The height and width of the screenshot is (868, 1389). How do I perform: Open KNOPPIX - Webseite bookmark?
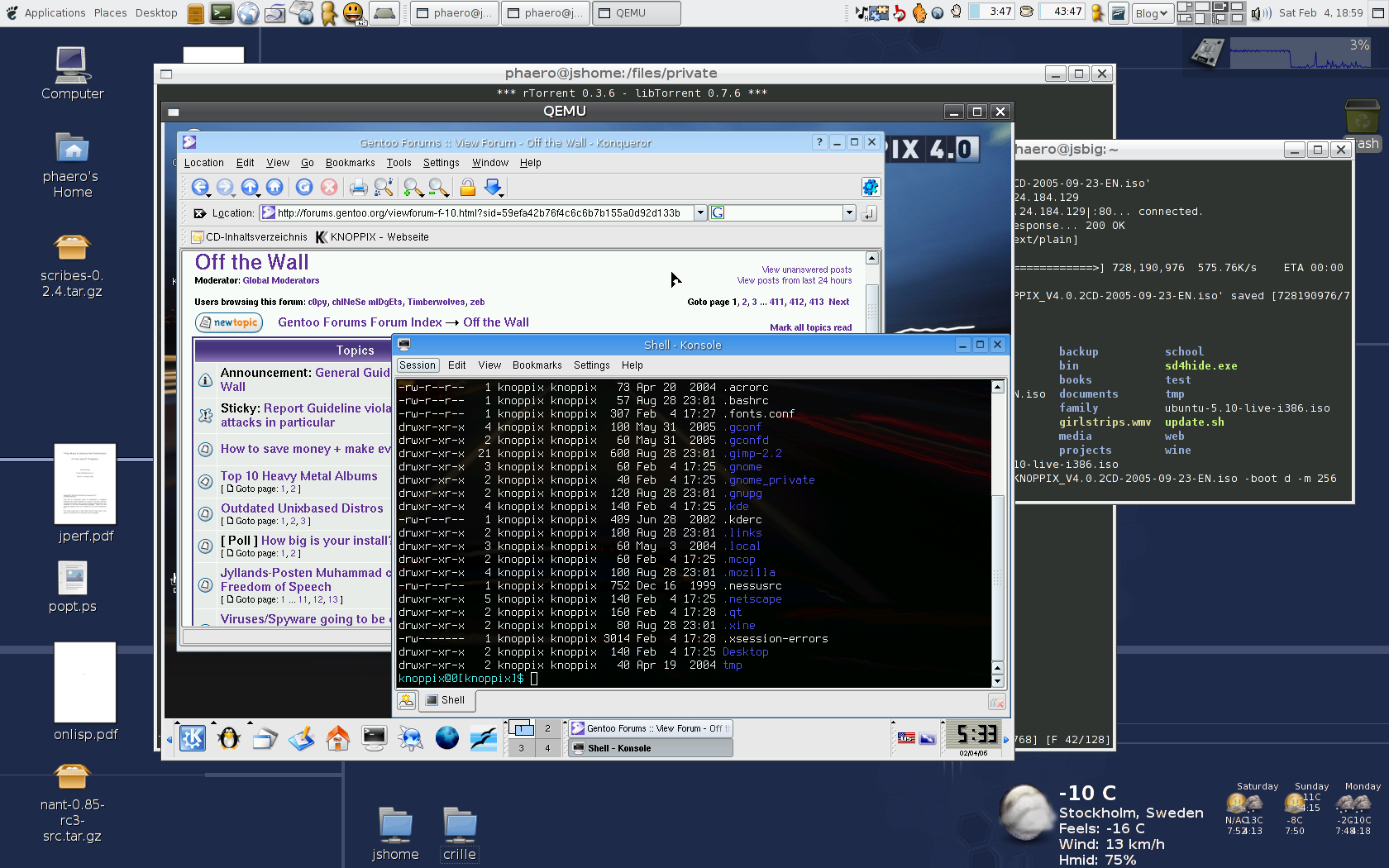tap(372, 237)
